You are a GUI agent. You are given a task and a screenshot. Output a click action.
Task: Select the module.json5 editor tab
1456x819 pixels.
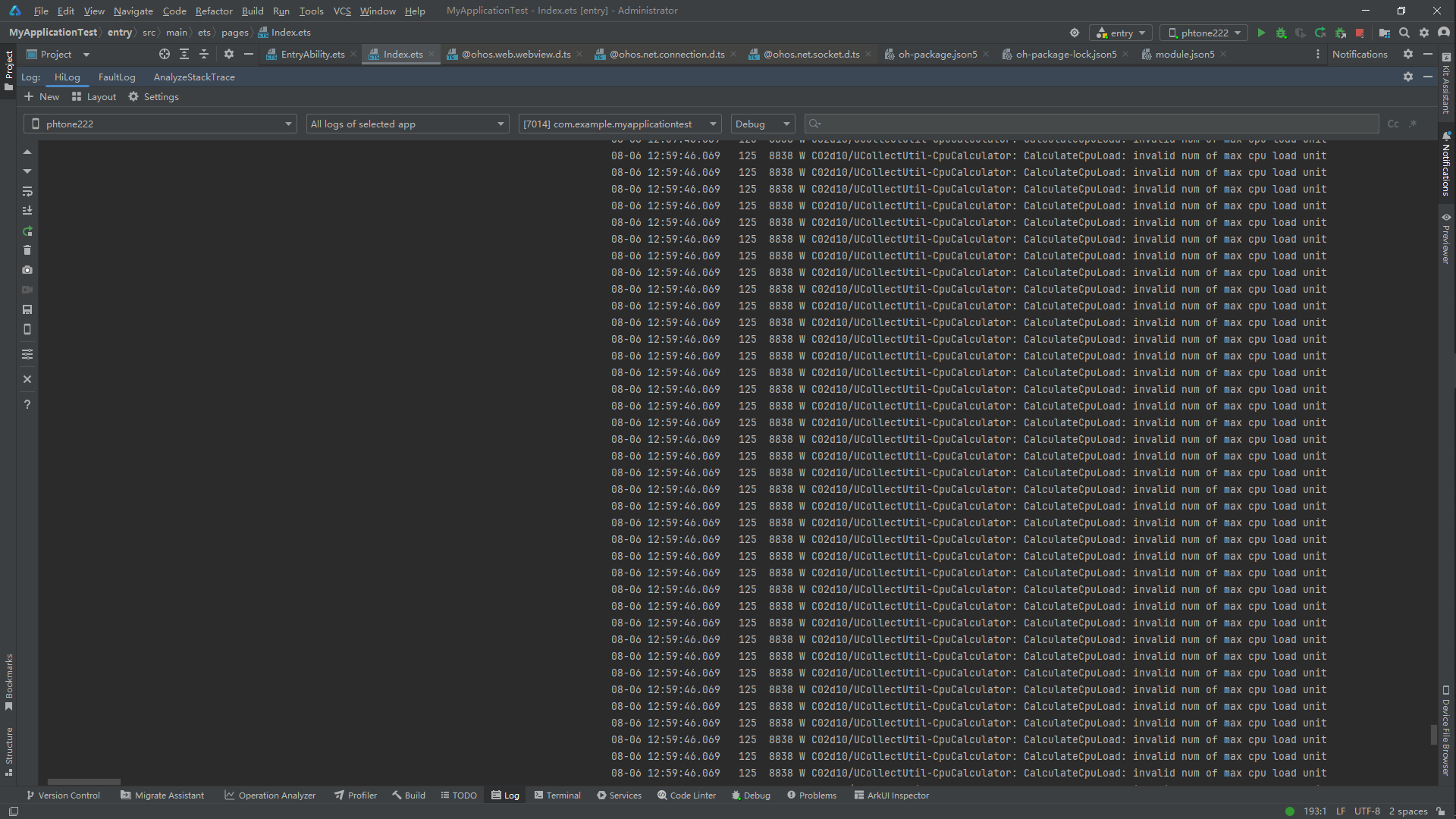[x=1185, y=54]
